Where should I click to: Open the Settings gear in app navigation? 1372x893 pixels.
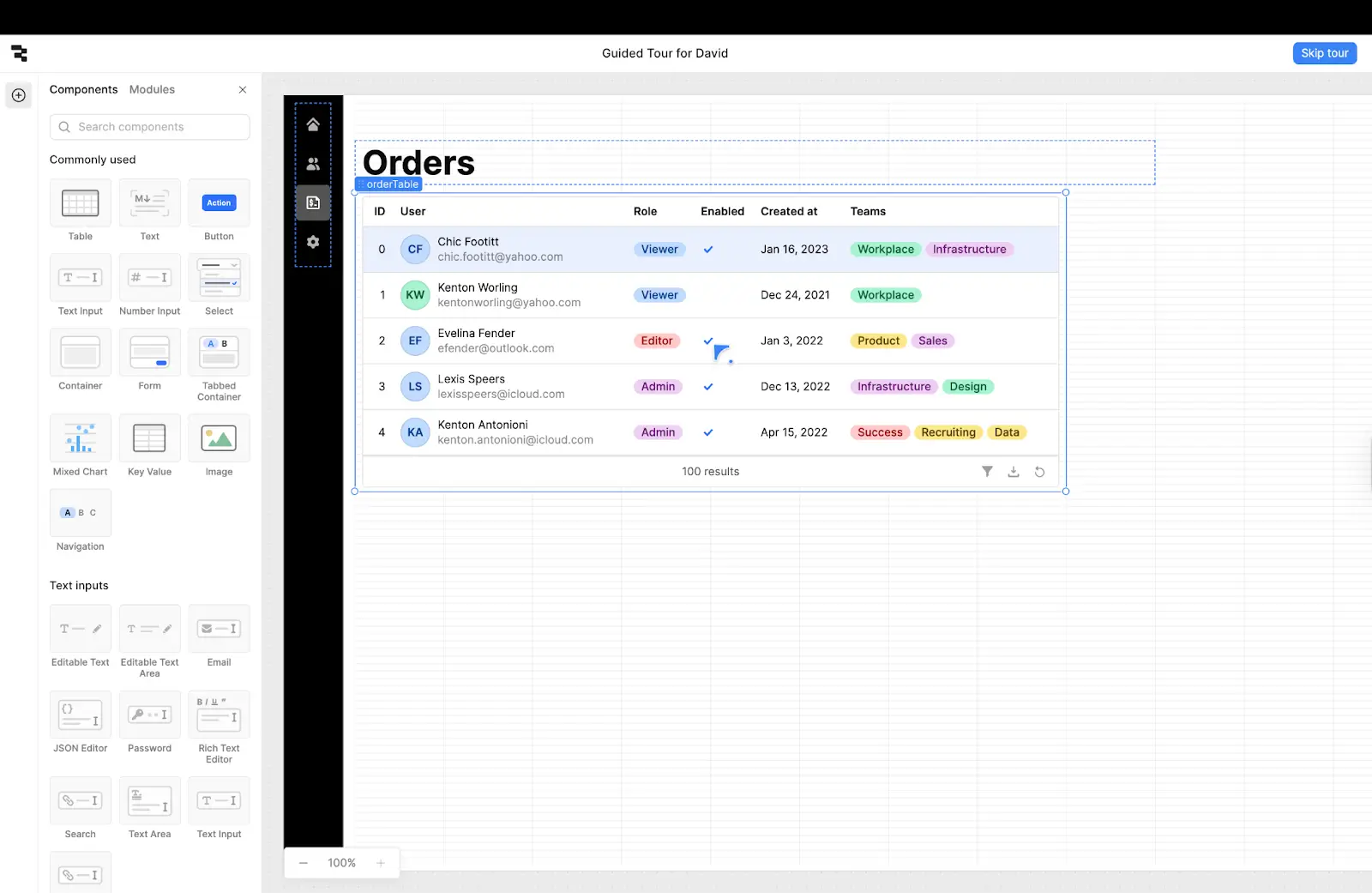tap(313, 242)
